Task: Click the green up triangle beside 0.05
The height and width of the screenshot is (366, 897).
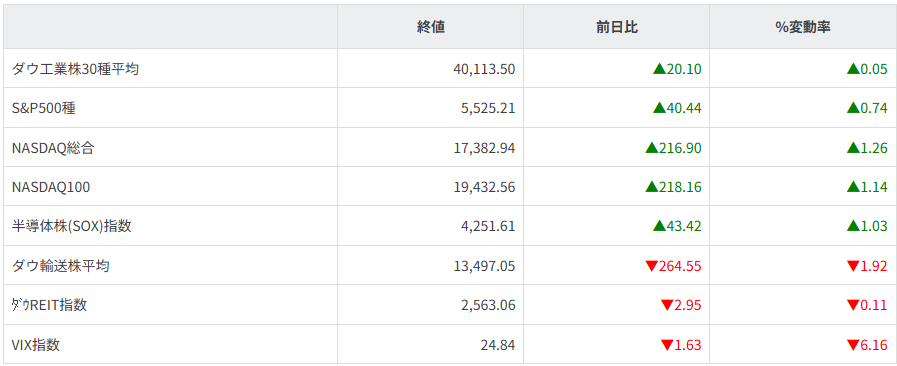Action: 853,69
